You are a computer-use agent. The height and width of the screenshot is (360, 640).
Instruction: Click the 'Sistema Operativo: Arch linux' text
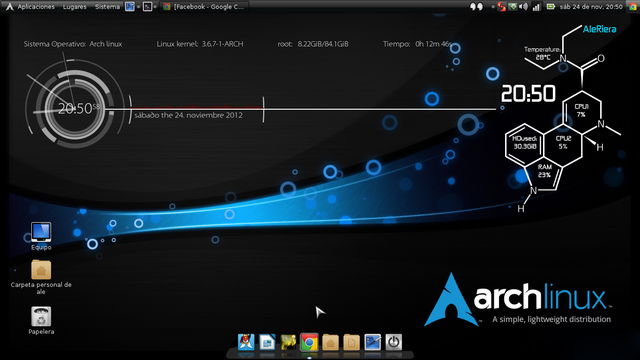tap(73, 44)
